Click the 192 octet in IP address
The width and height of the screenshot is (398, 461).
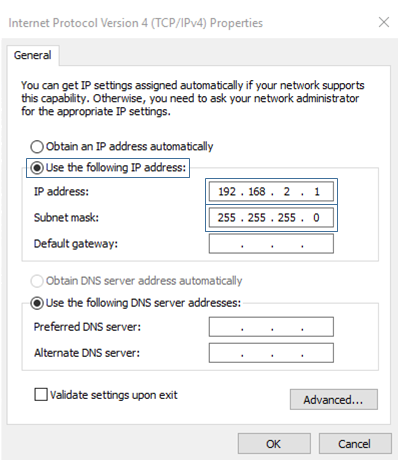click(x=227, y=192)
